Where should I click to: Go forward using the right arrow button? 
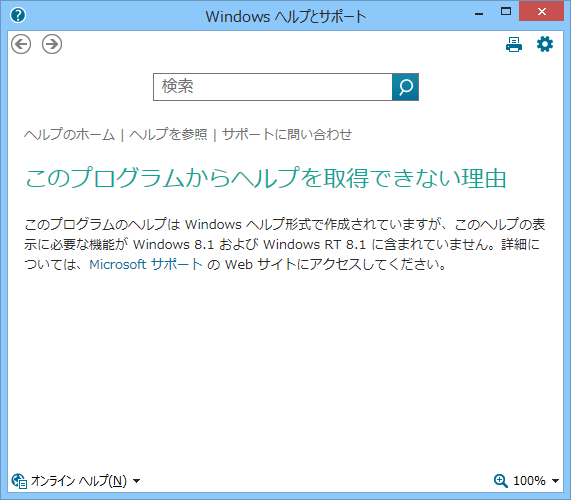point(52,44)
